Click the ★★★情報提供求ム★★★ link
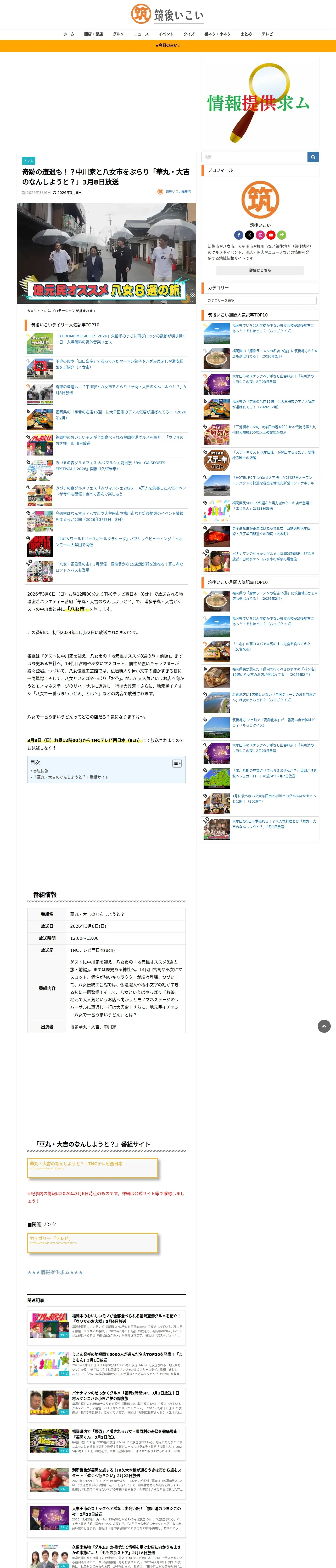336x1568 pixels. [x=55, y=1272]
